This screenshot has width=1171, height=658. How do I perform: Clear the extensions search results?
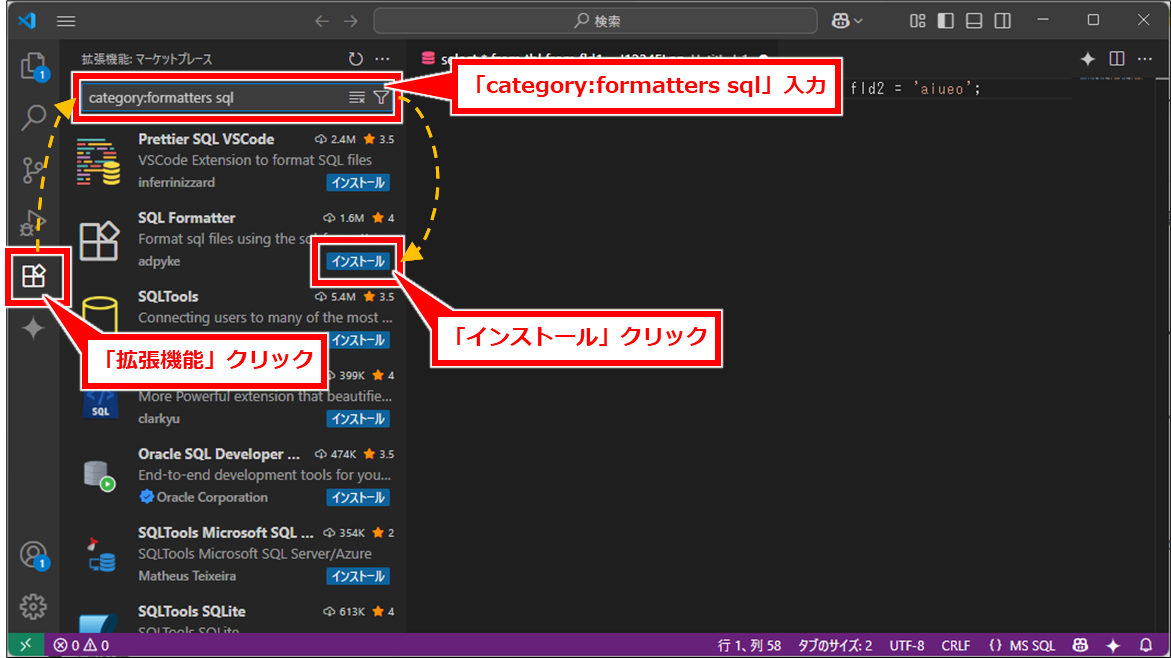pyautogui.click(x=357, y=98)
